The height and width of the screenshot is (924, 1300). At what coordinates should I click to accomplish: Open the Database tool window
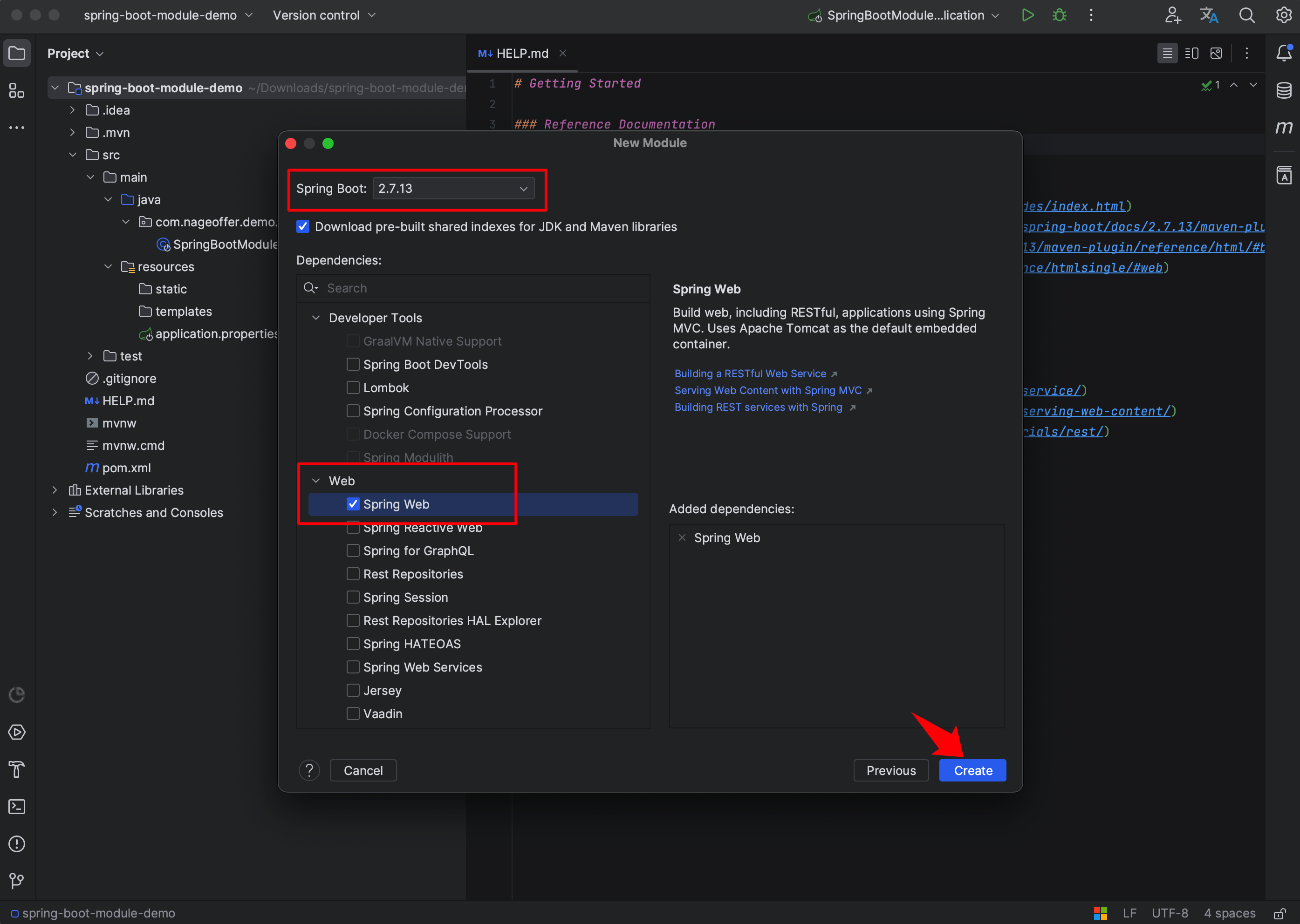click(1284, 90)
